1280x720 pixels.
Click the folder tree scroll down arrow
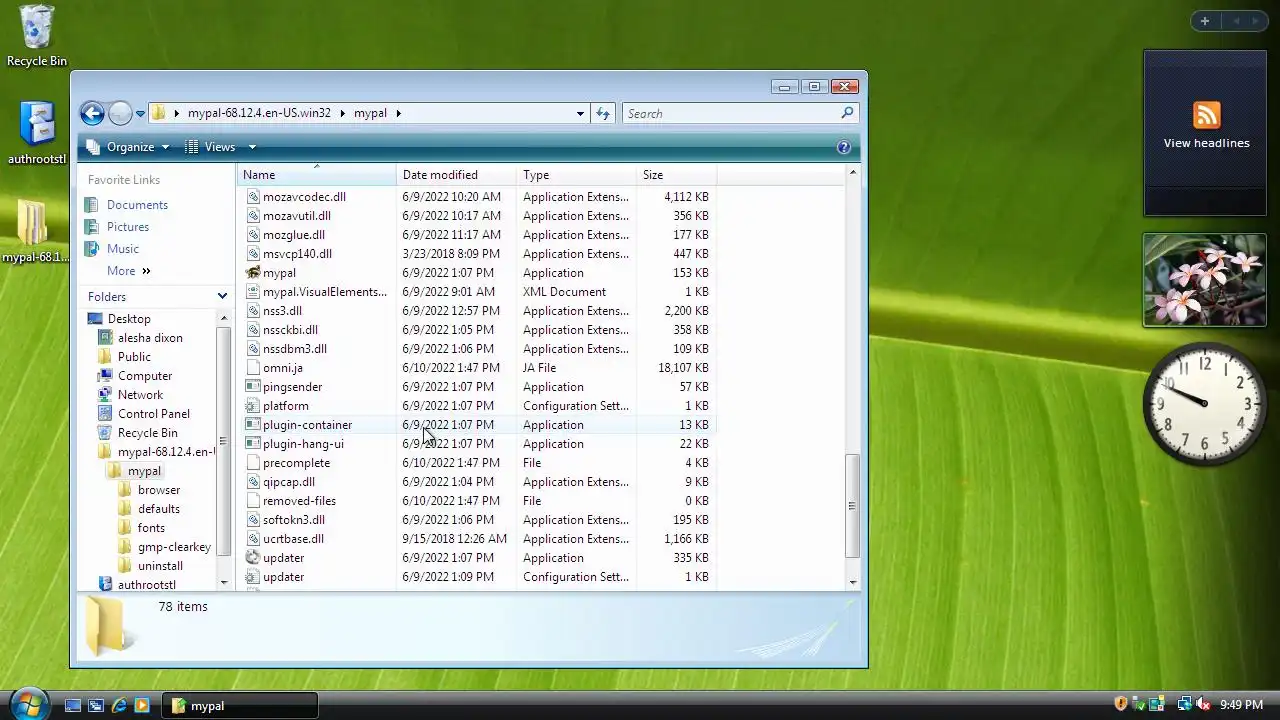(223, 582)
